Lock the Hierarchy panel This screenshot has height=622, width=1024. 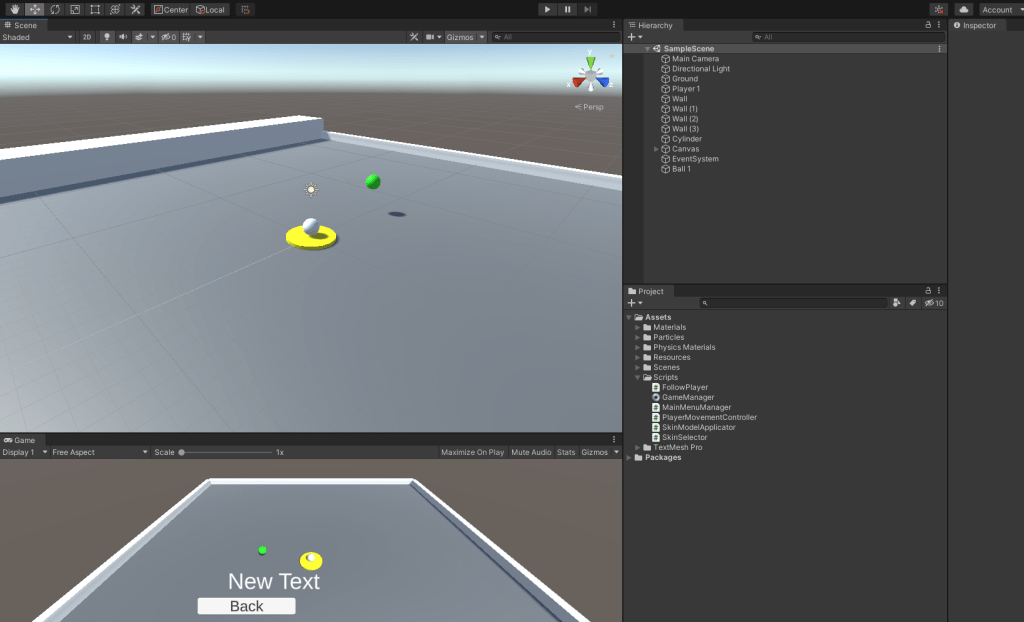click(x=928, y=25)
